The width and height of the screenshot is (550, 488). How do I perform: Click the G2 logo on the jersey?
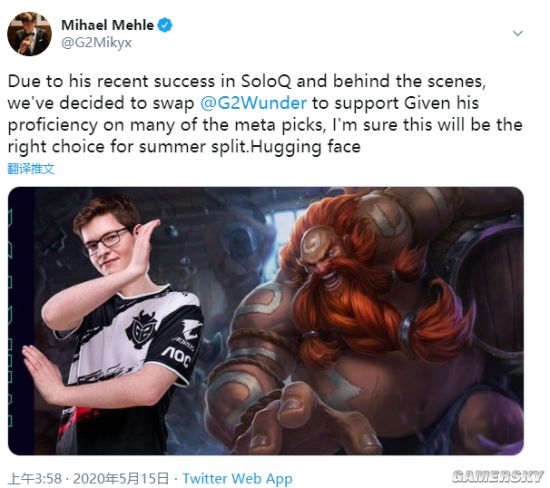(141, 329)
